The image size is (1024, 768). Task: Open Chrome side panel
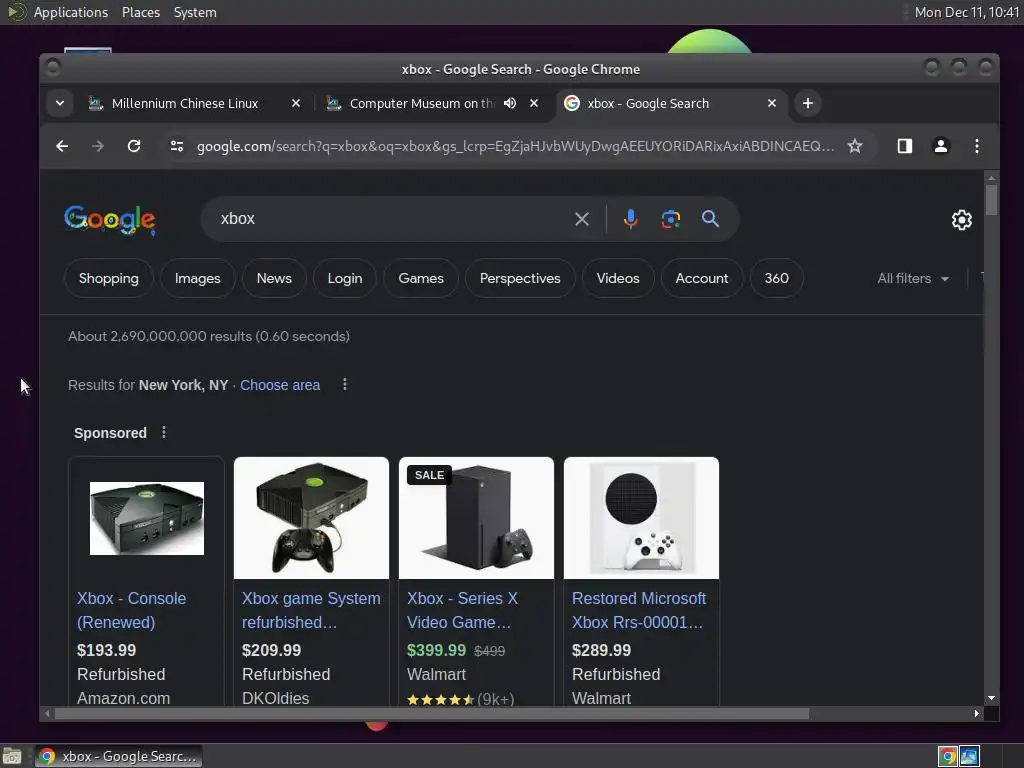[x=904, y=146]
